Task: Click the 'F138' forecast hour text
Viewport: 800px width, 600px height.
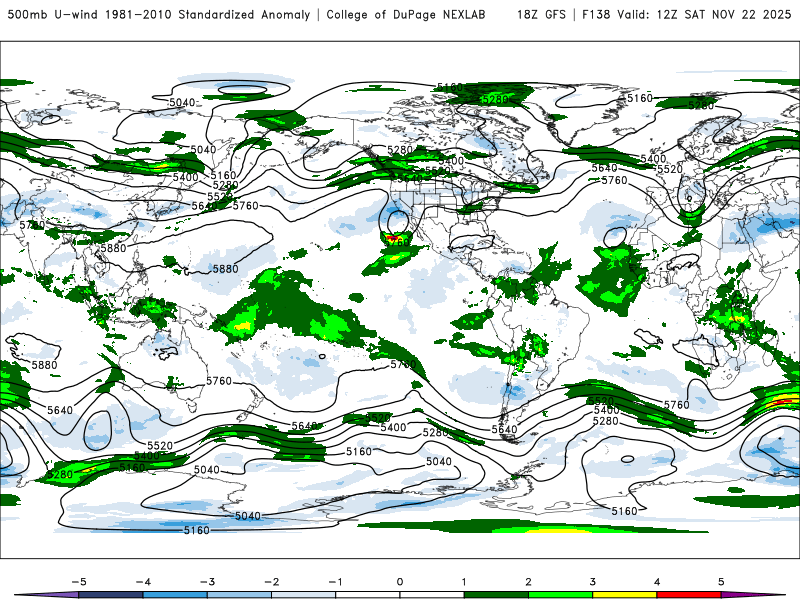Action: click(x=596, y=14)
